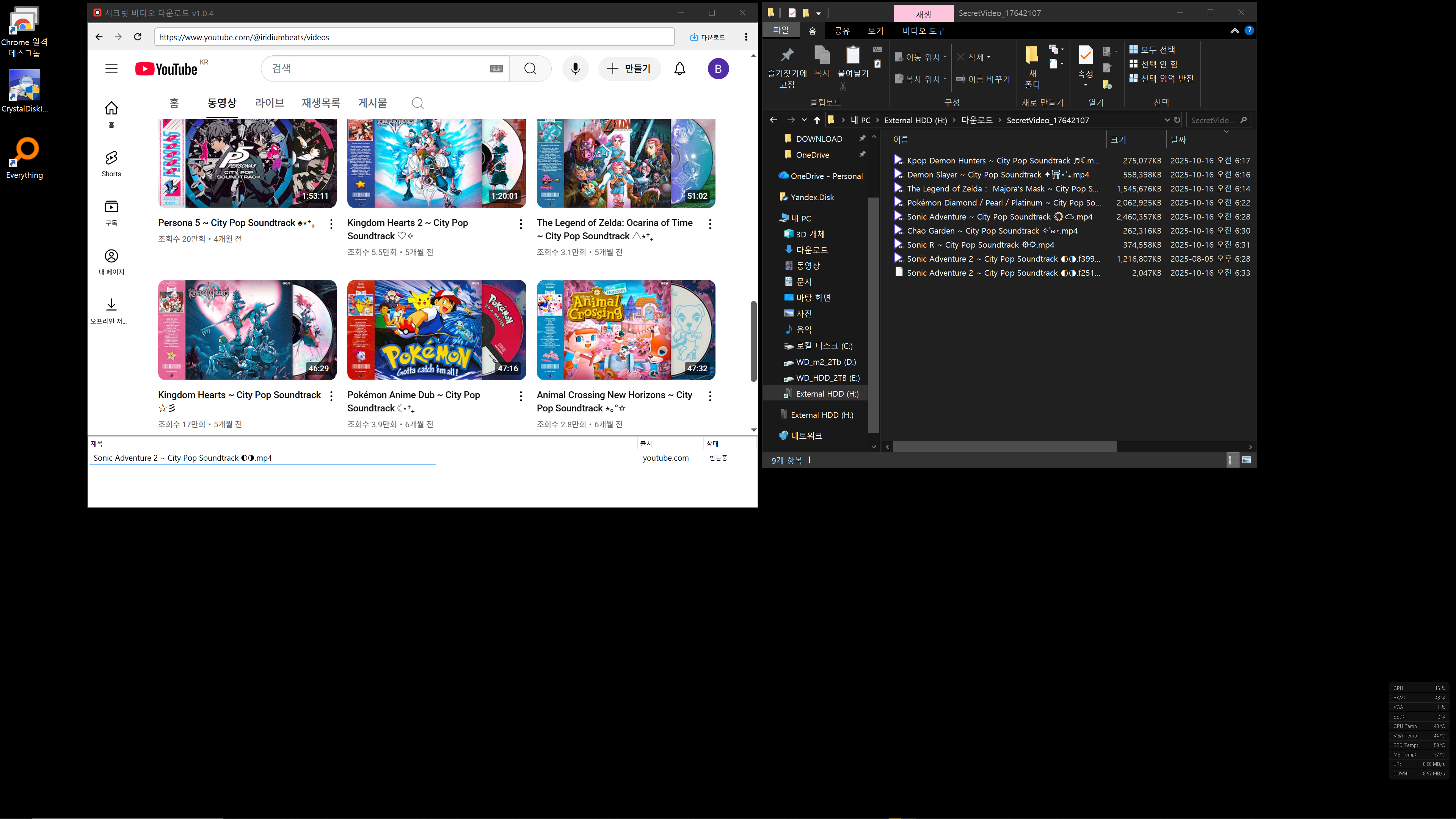Screen dimensions: 1456x819
Task: Open YouTube notifications bell
Action: click(679, 69)
